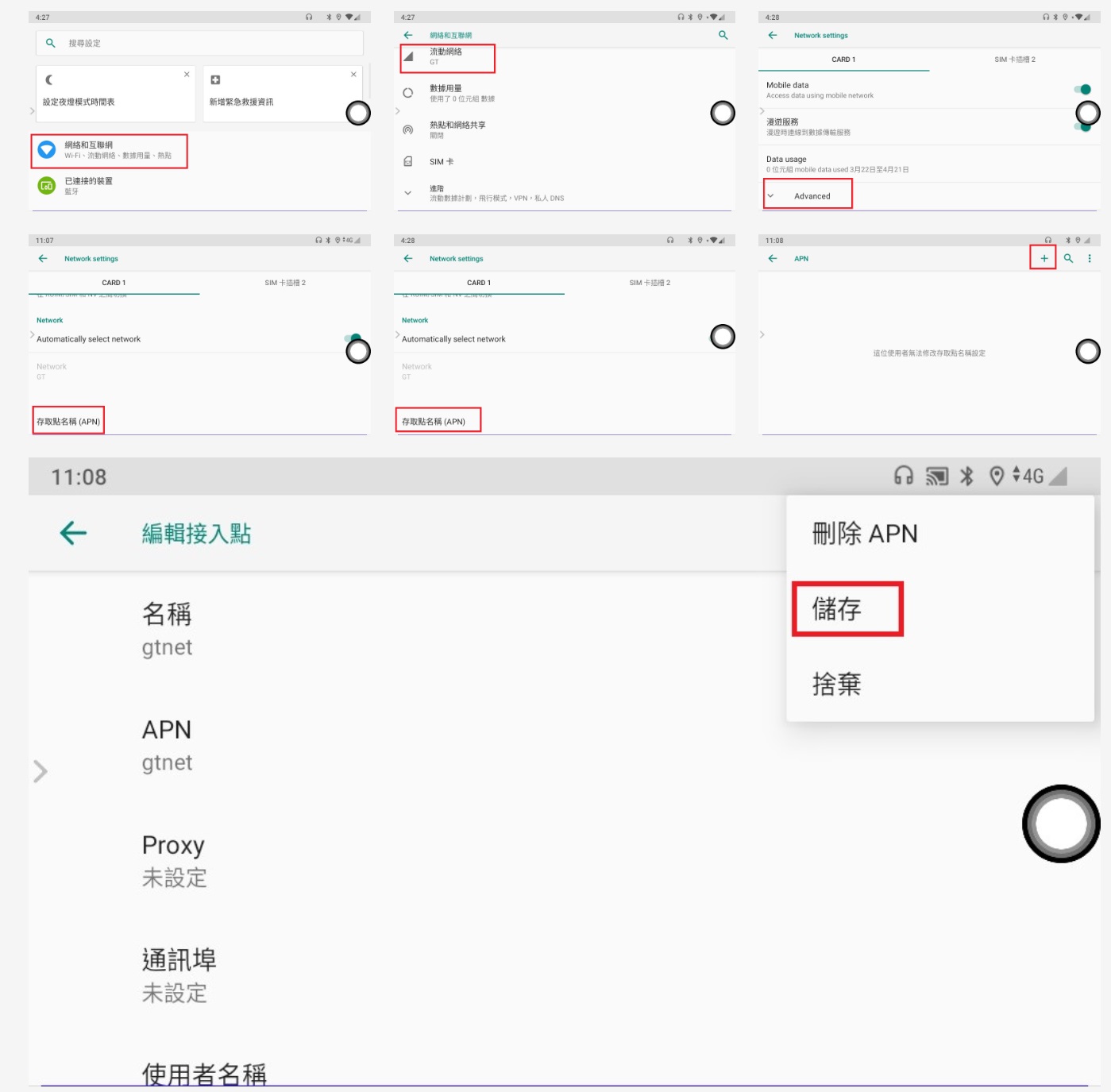Add a new APN with the plus icon
Image resolution: width=1111 pixels, height=1092 pixels.
coord(1043,258)
